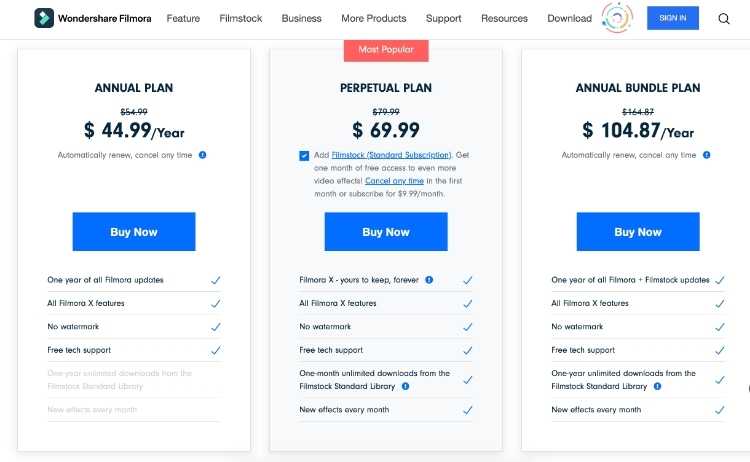
Task: Click Buy Now under Annual Plan
Action: pos(134,231)
